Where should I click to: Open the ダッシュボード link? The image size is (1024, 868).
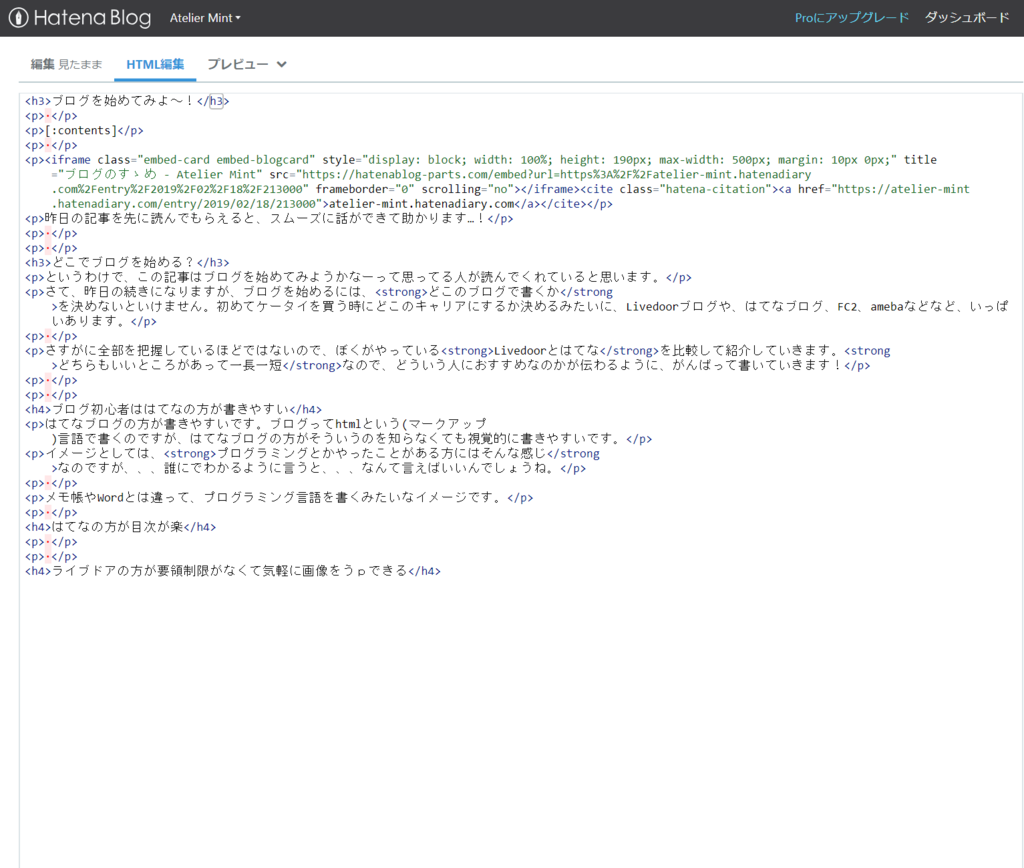pos(967,18)
